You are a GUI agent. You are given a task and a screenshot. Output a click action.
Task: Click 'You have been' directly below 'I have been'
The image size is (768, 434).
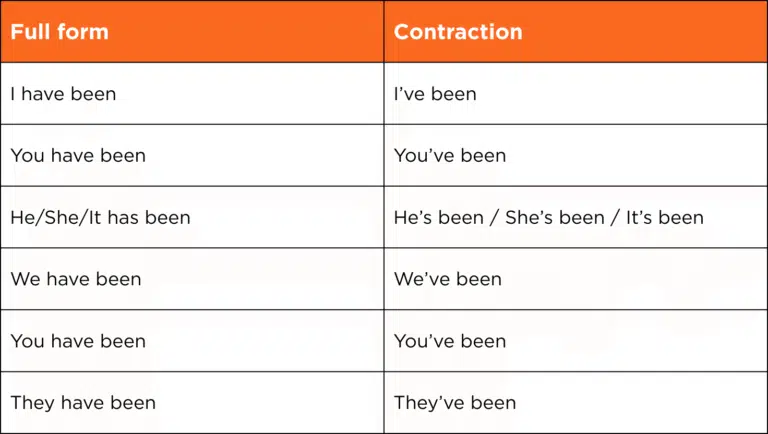click(78, 156)
